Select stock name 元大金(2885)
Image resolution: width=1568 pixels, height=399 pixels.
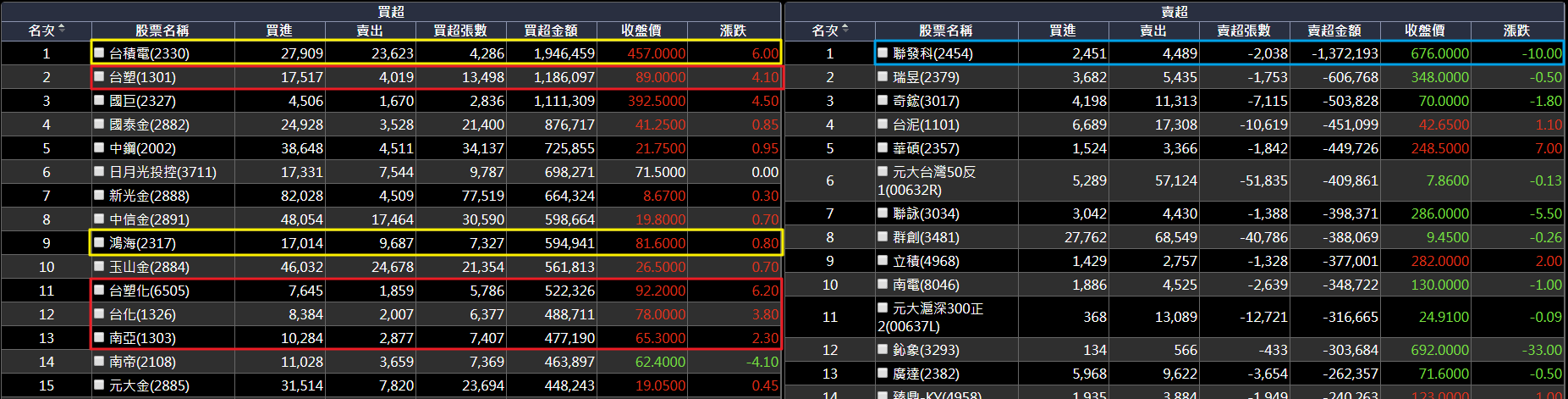pyautogui.click(x=150, y=385)
